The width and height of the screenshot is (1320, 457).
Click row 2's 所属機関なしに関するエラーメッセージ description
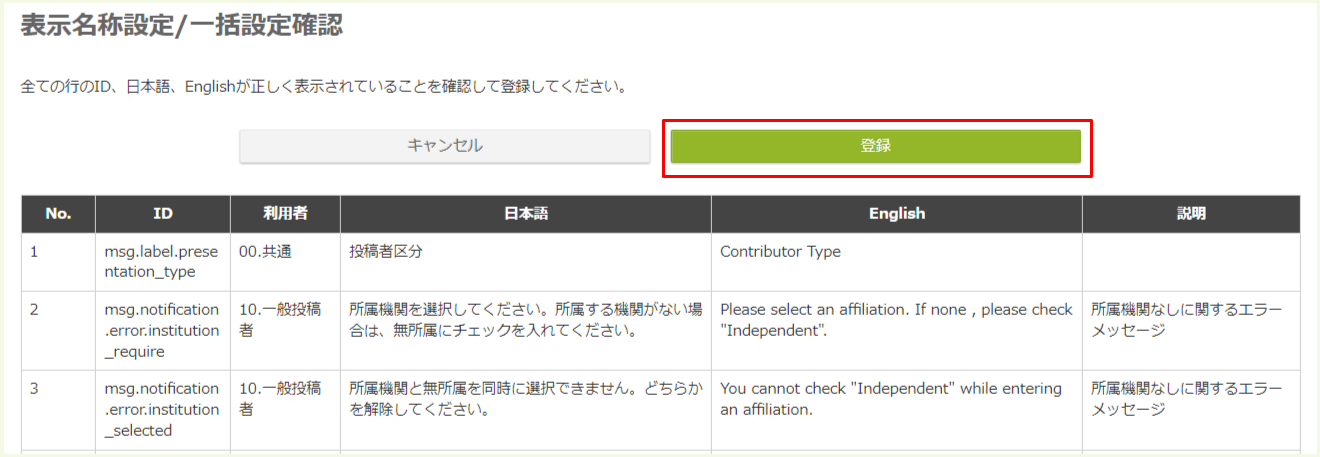click(1186, 320)
